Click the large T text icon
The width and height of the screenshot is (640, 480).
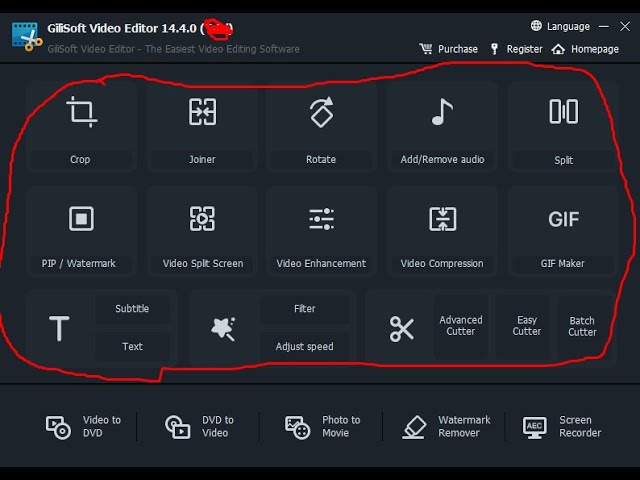tap(59, 328)
